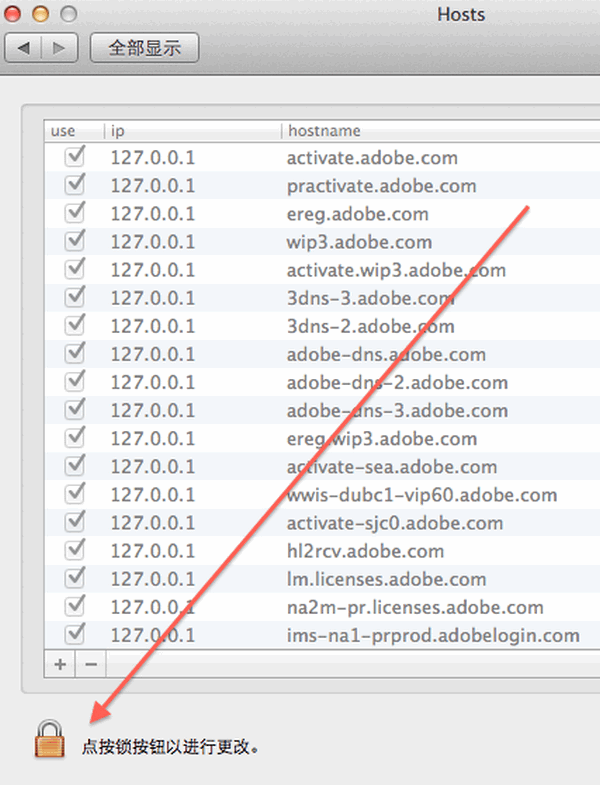
Task: Uncheck wwis-dubc1-vip60.adobe.com entry
Action: pos(75,494)
